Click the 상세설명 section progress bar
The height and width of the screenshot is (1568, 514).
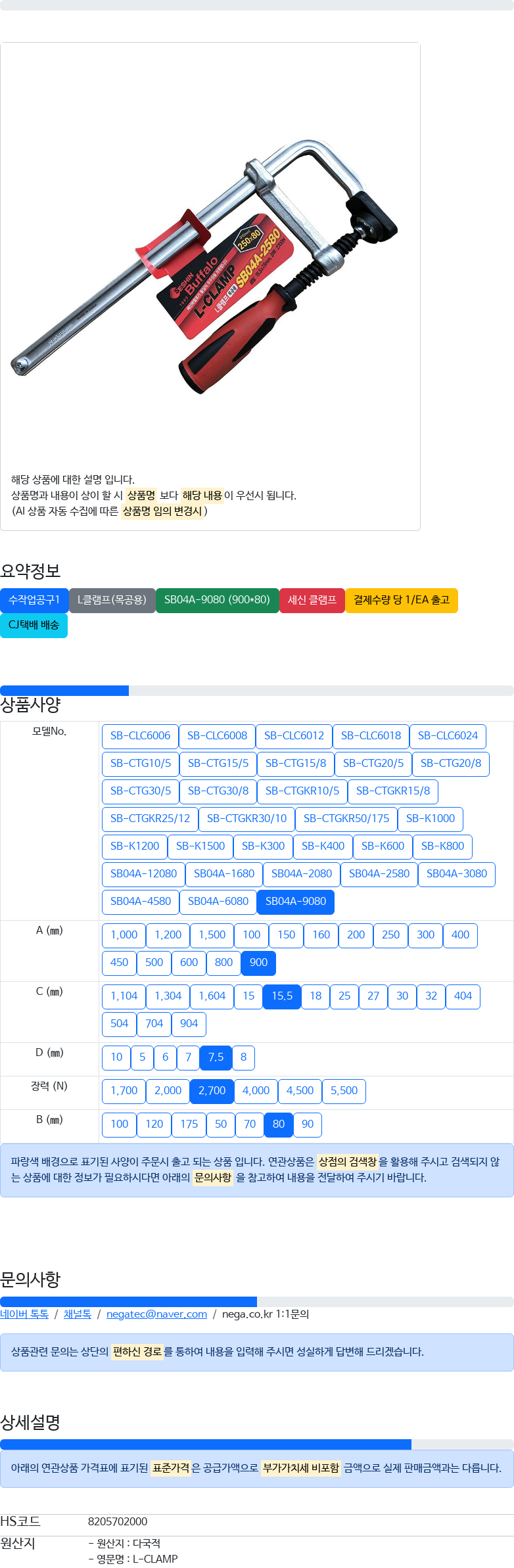click(x=257, y=1444)
